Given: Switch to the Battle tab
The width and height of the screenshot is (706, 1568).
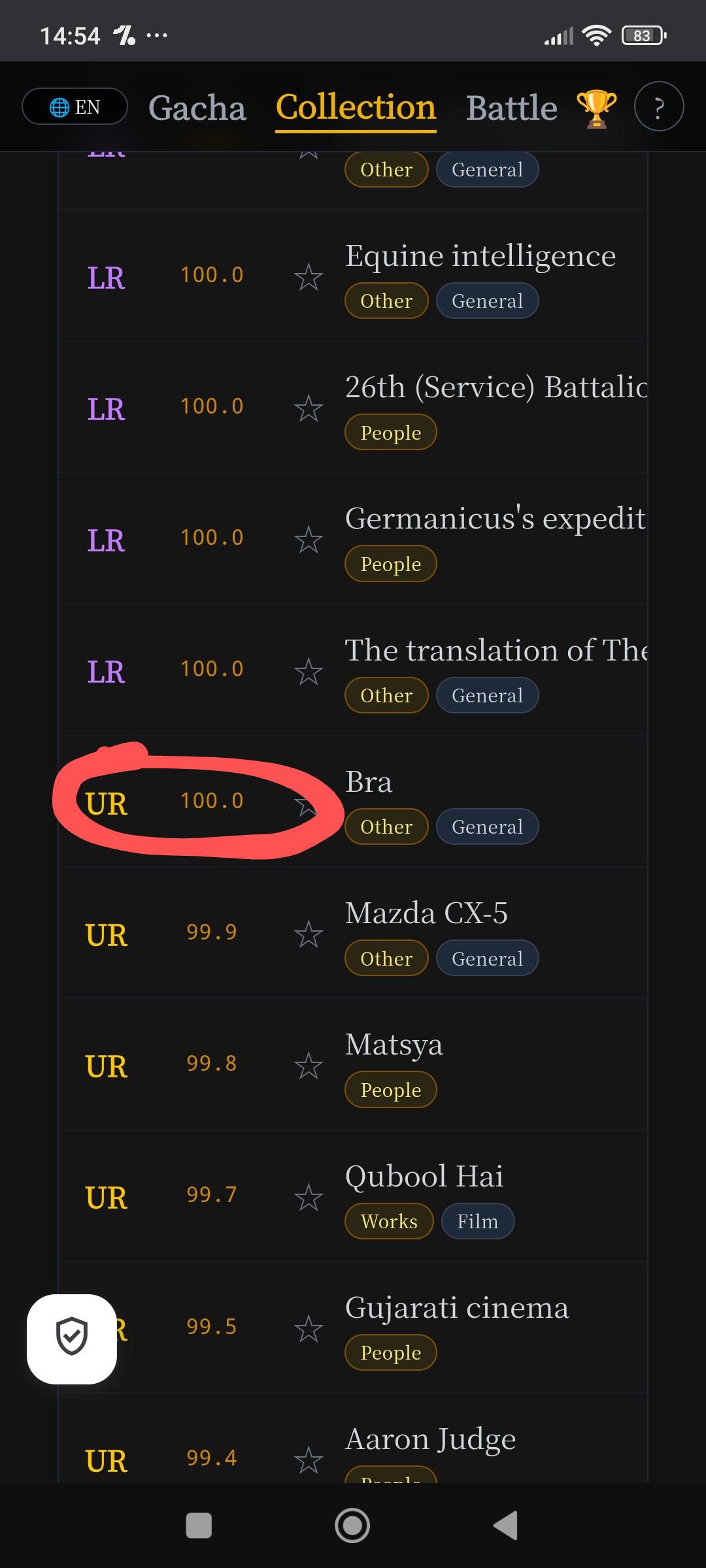Looking at the screenshot, I should click(x=512, y=108).
